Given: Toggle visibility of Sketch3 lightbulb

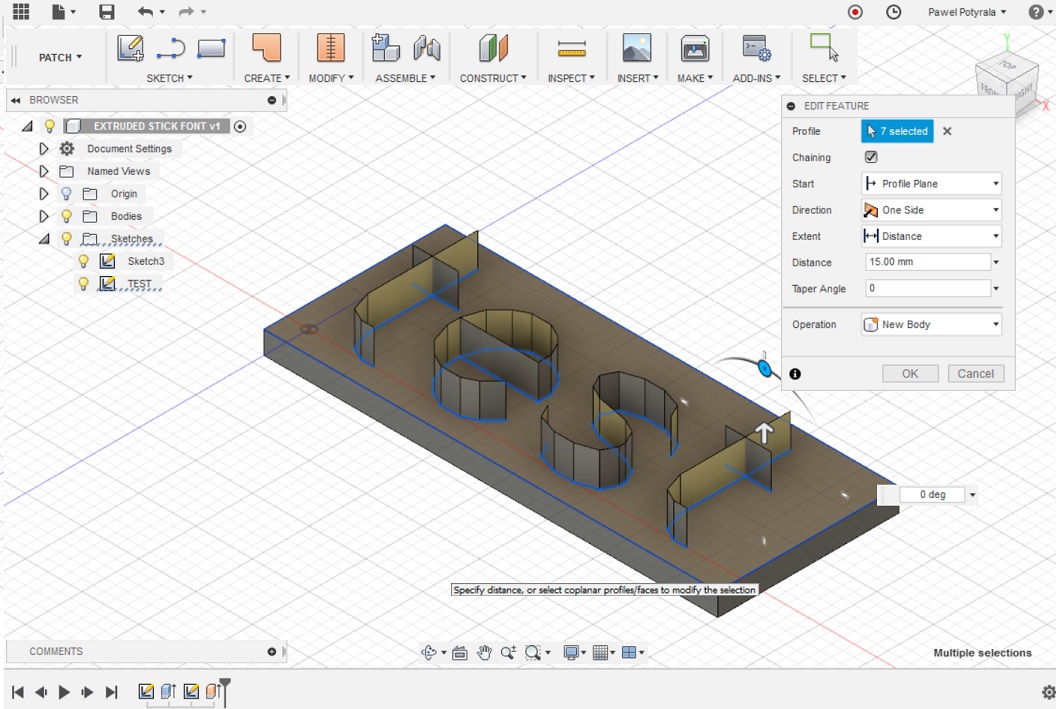Looking at the screenshot, I should click(x=84, y=260).
